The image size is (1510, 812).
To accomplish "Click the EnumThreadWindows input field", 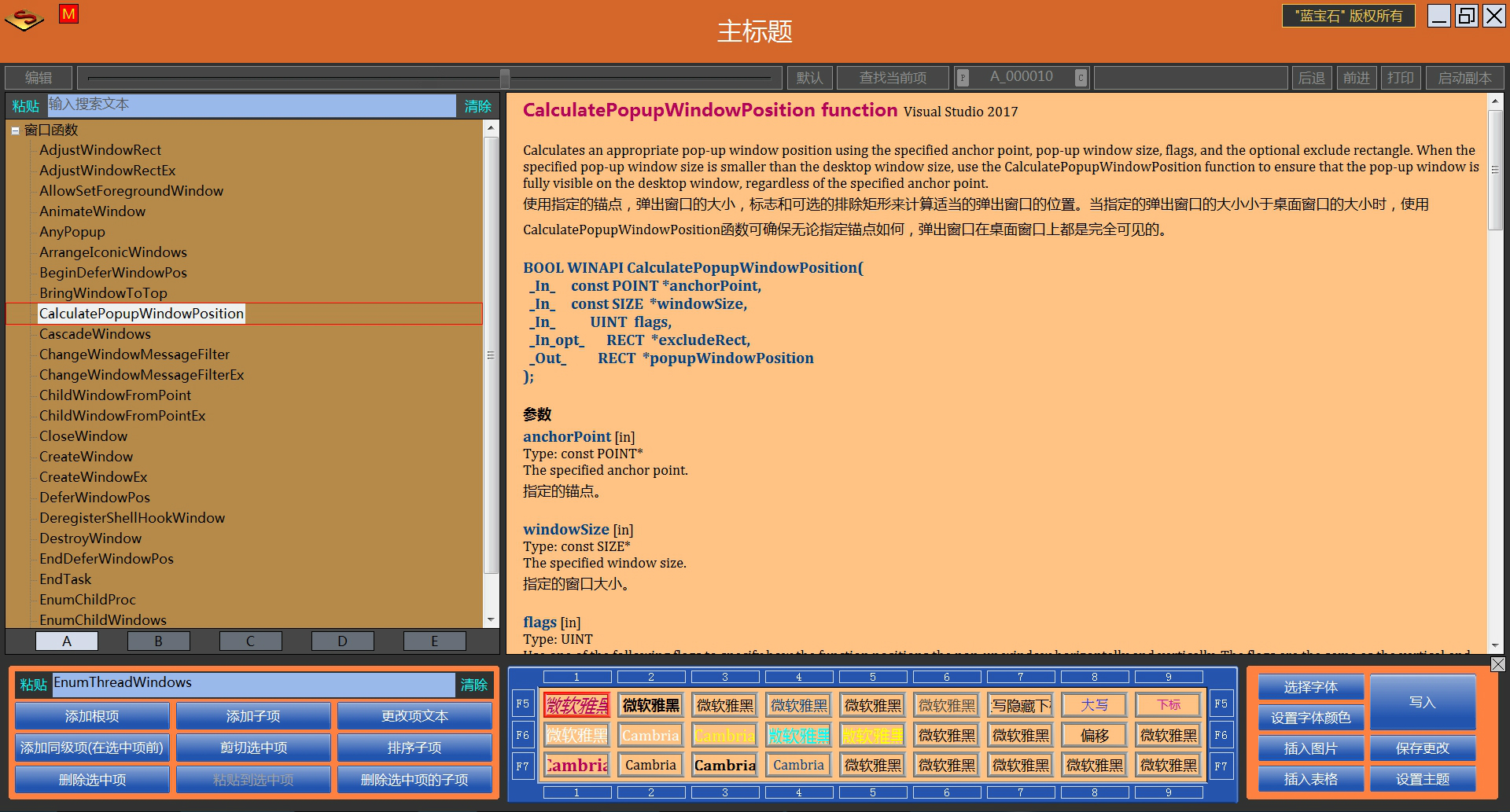I will [253, 684].
